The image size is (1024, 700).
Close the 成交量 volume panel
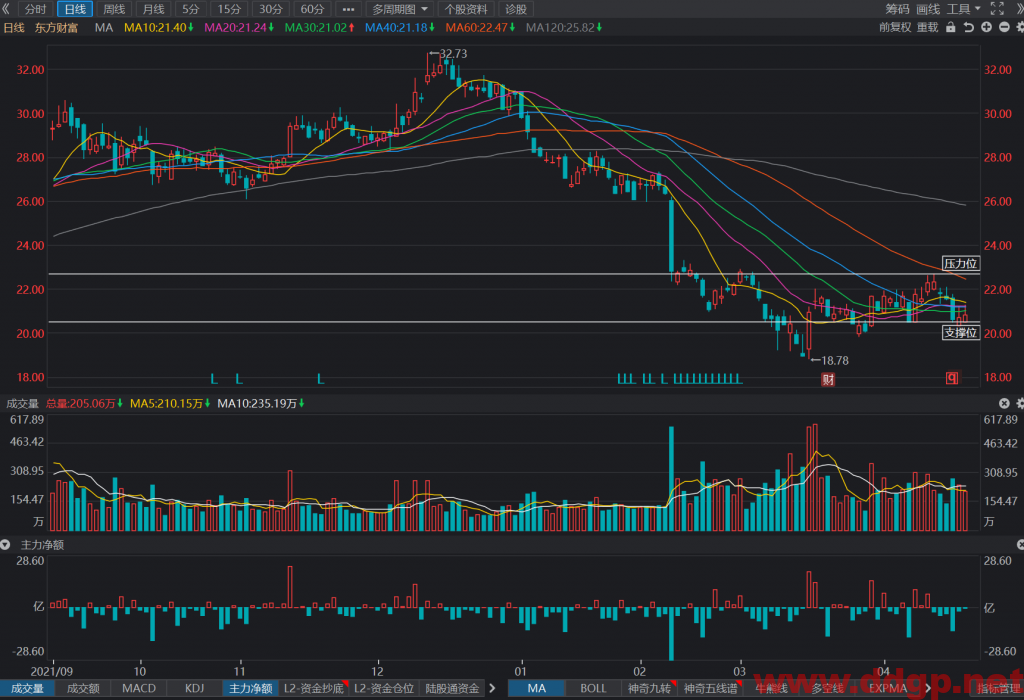pos(1004,404)
